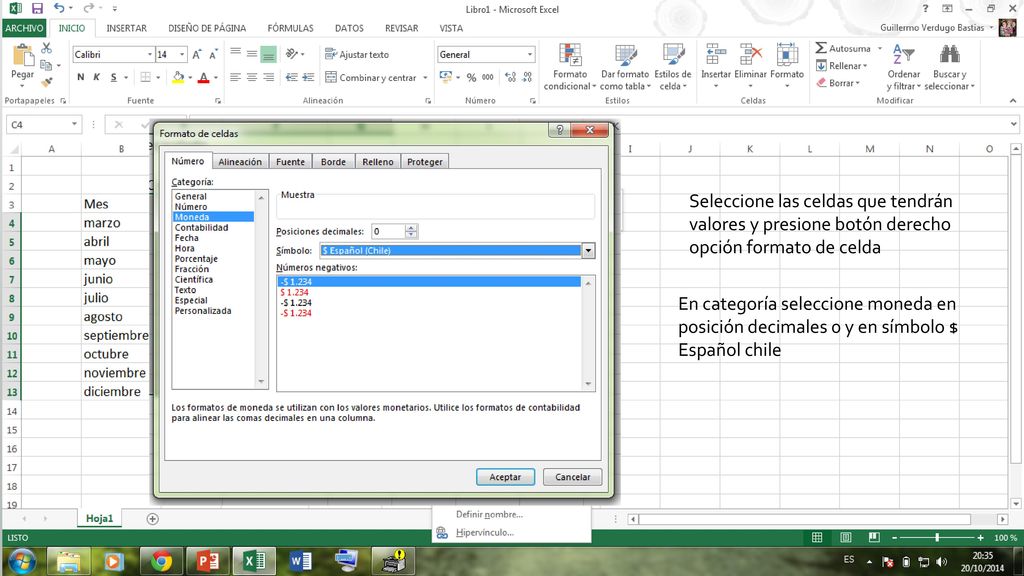The height and width of the screenshot is (576, 1024).
Task: Select the Personalizada category
Action: 203,311
